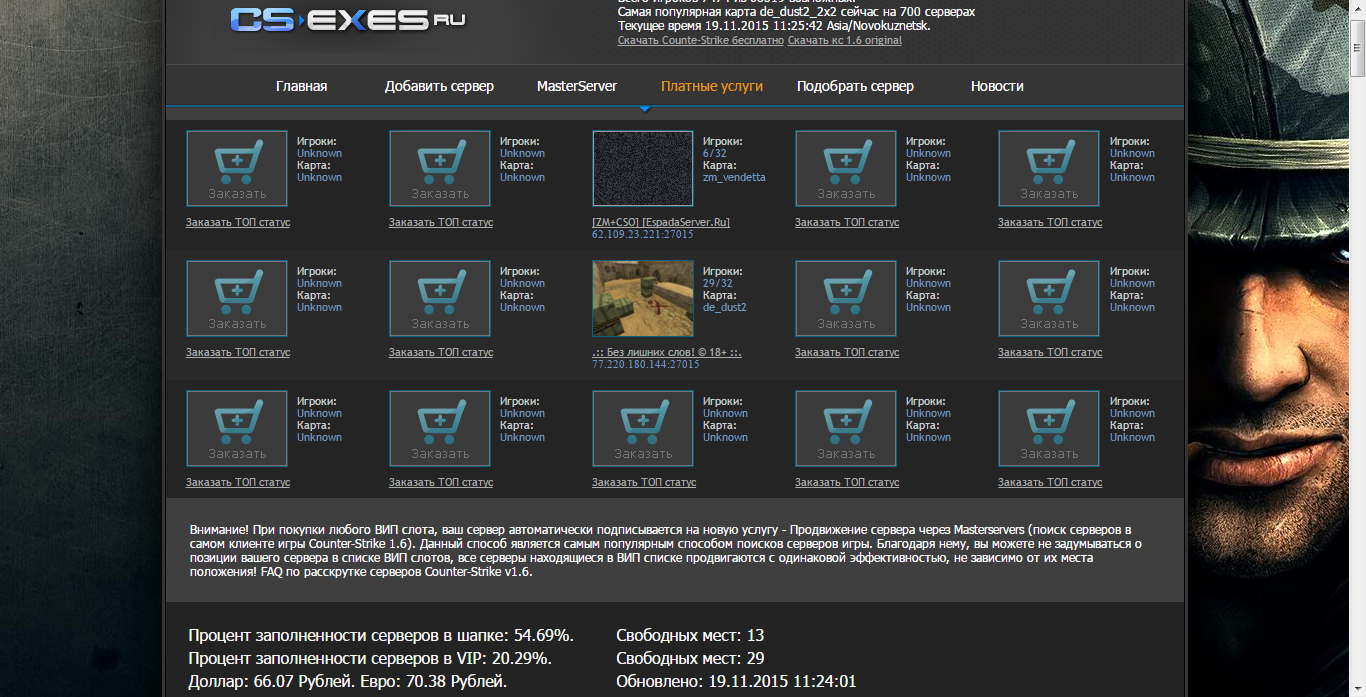
Task: Click the vertical scrollbar thumb
Action: pyautogui.click(x=1357, y=46)
